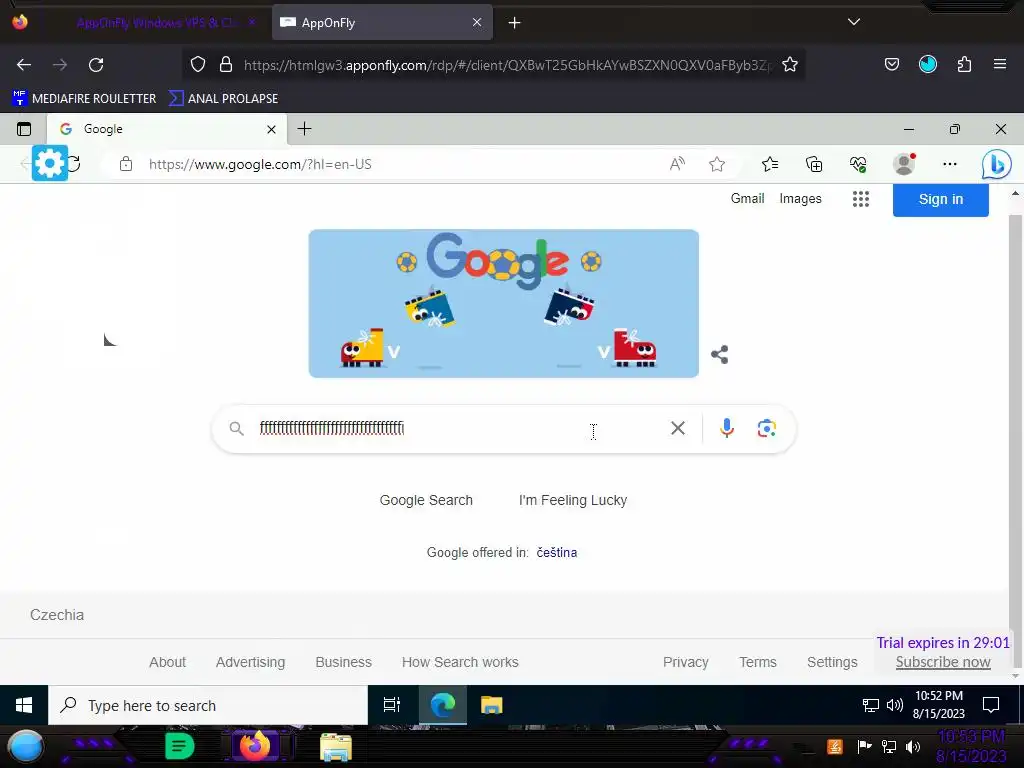
Task: Click remote clock showing 10:52 PM
Action: coord(938,705)
